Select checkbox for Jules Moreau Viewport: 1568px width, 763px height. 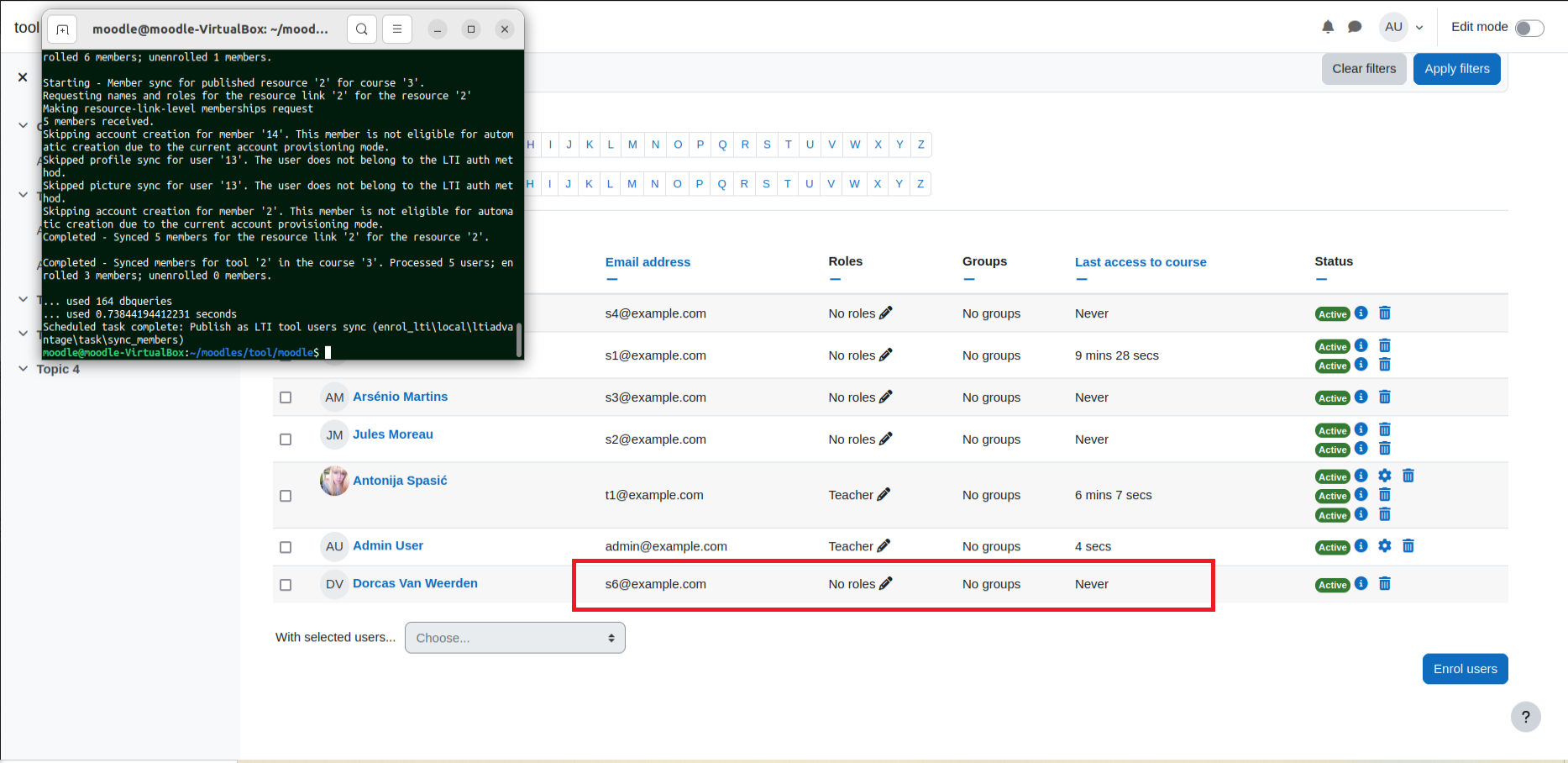pos(286,439)
